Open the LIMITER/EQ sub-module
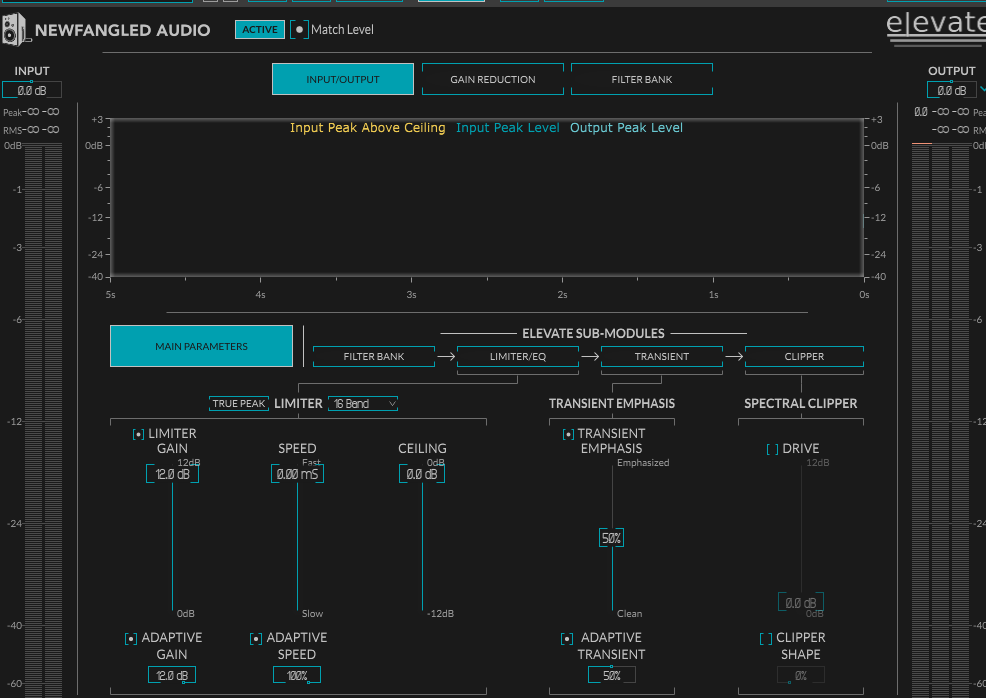The width and height of the screenshot is (986, 698). 518,357
